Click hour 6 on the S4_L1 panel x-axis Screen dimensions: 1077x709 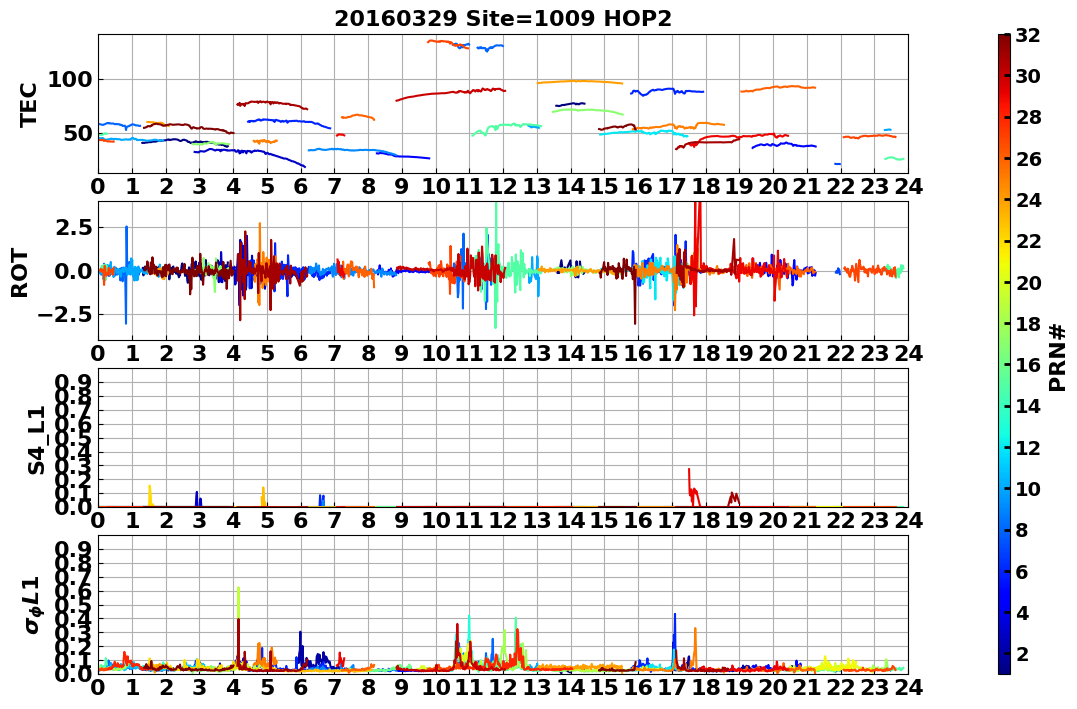301,520
